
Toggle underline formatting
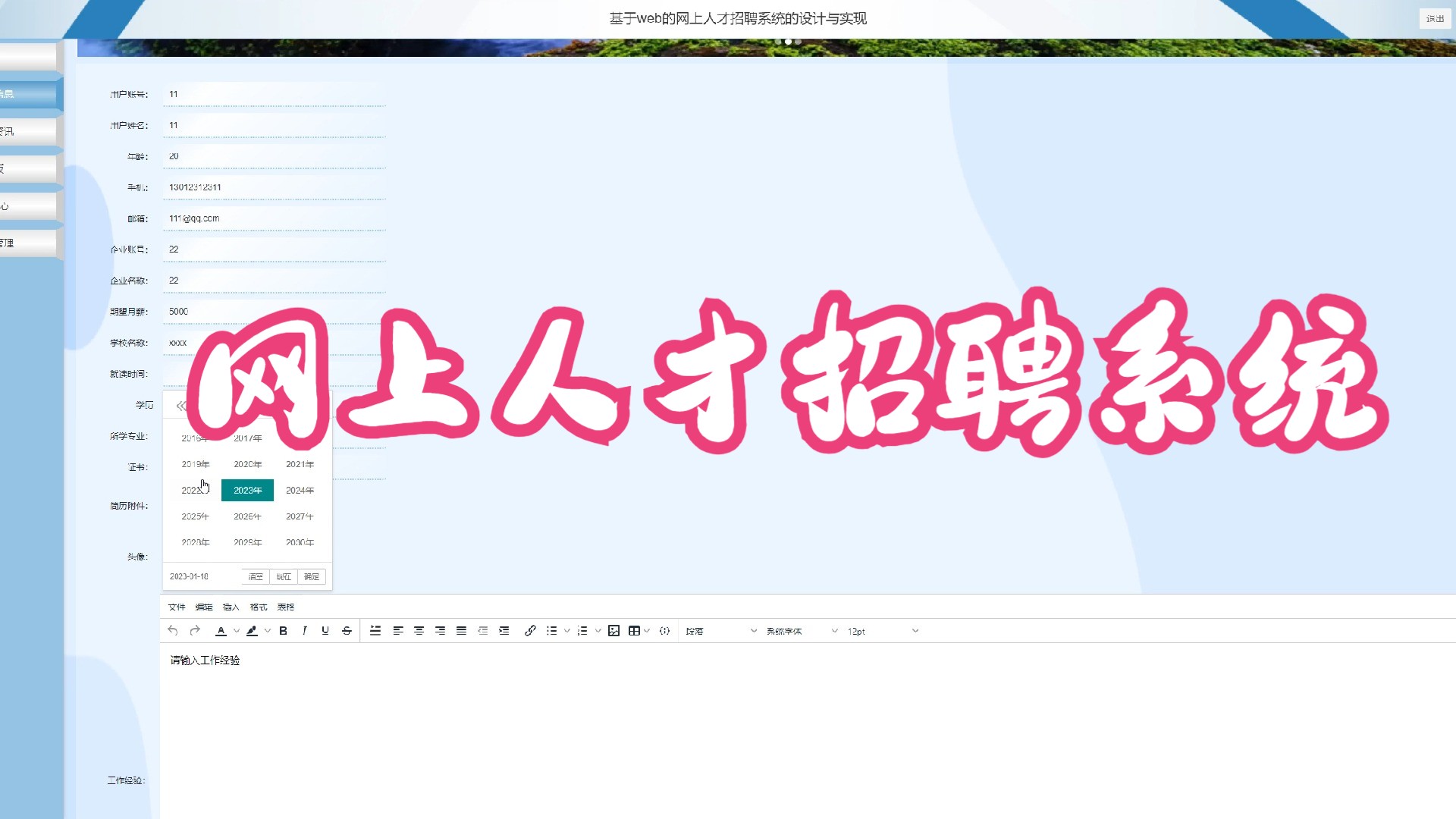[325, 630]
